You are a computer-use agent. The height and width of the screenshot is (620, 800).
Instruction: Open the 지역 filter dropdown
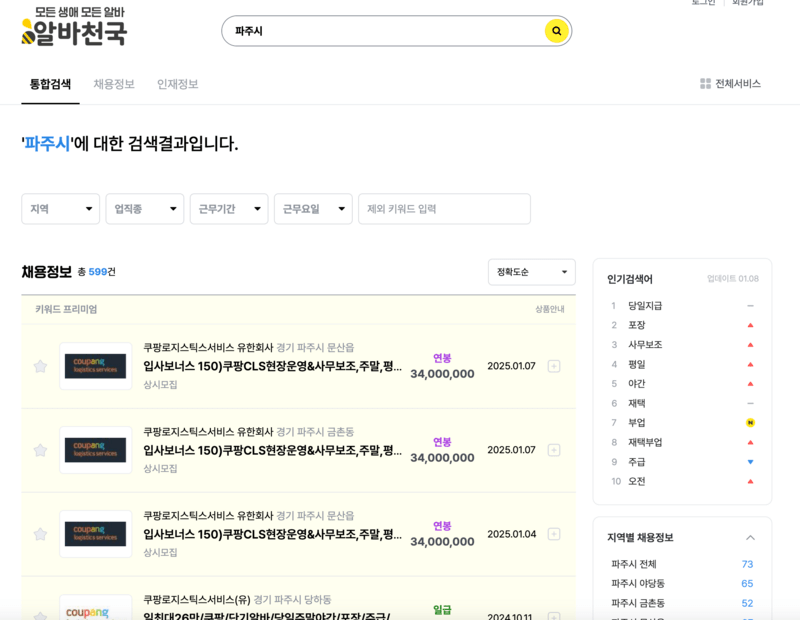pyautogui.click(x=60, y=209)
